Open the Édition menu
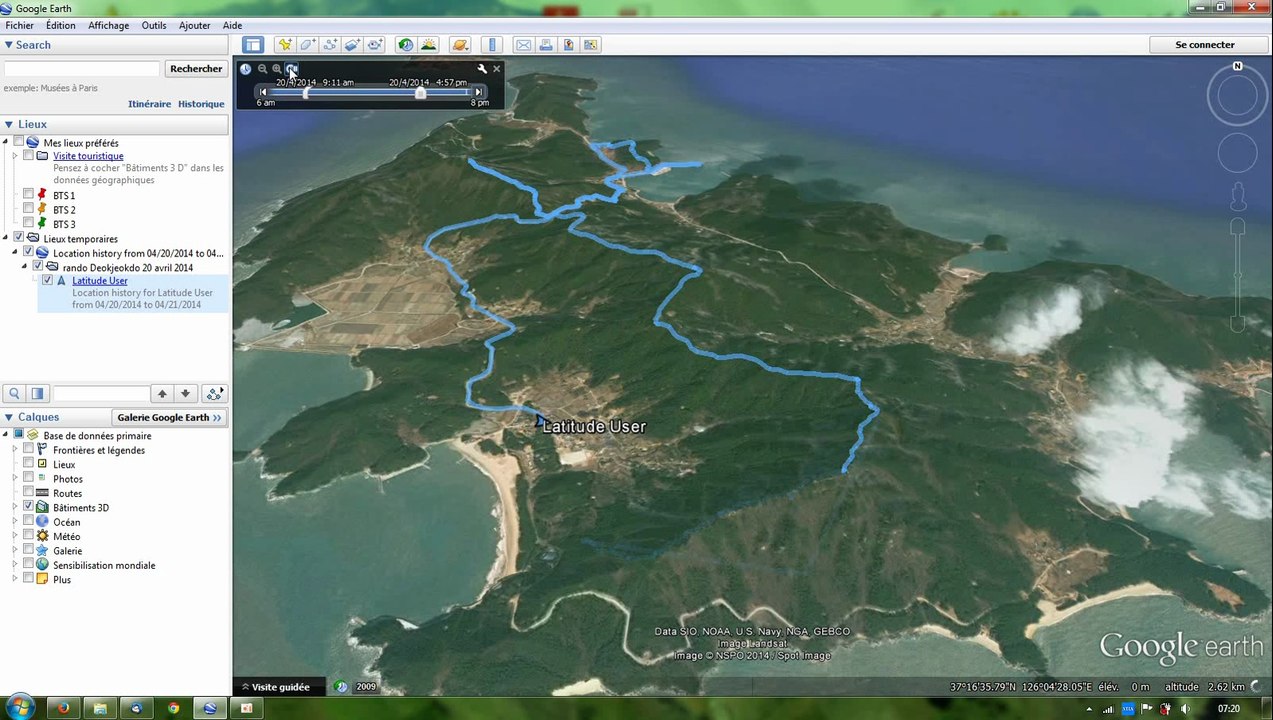 (60, 26)
